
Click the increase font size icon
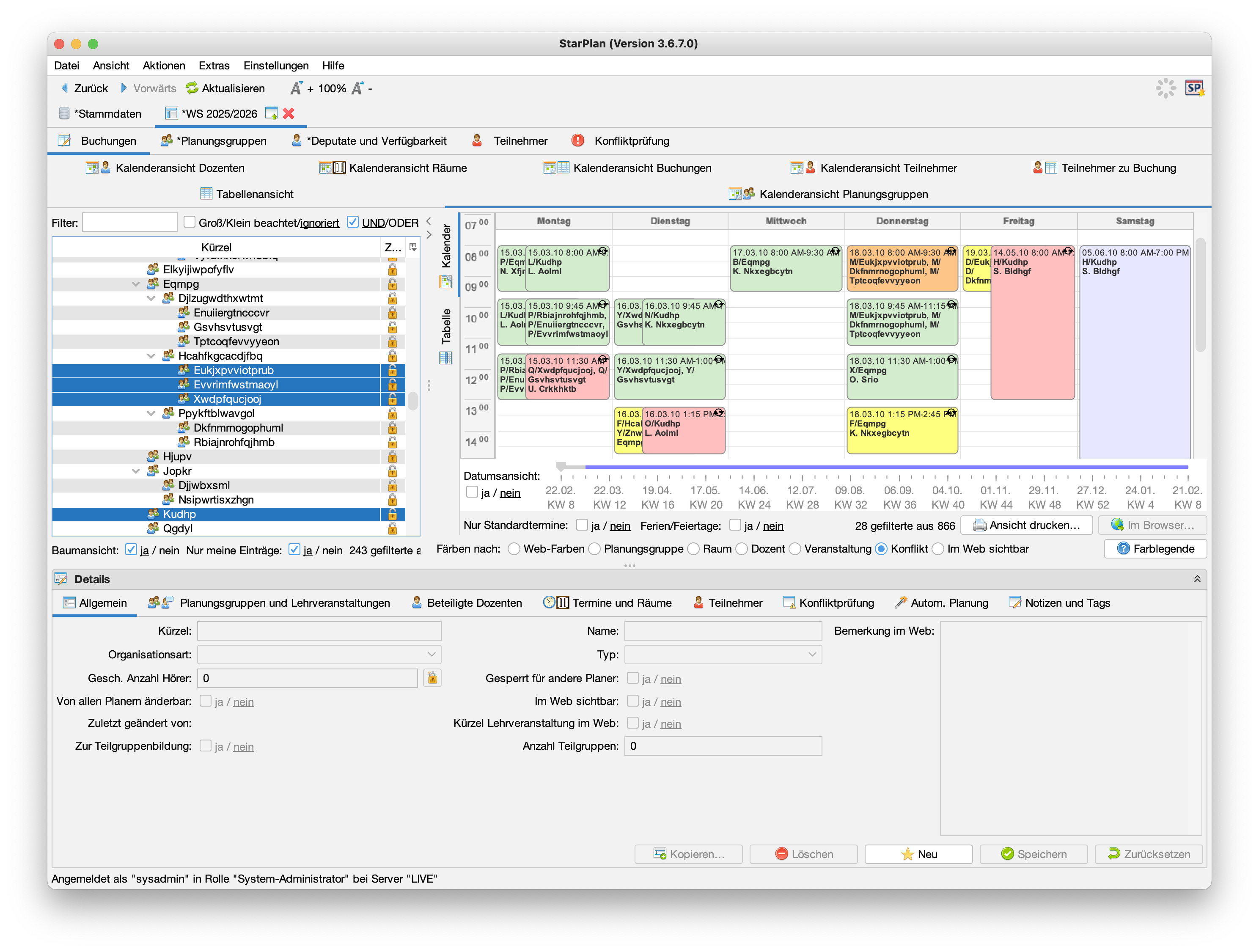tap(297, 88)
